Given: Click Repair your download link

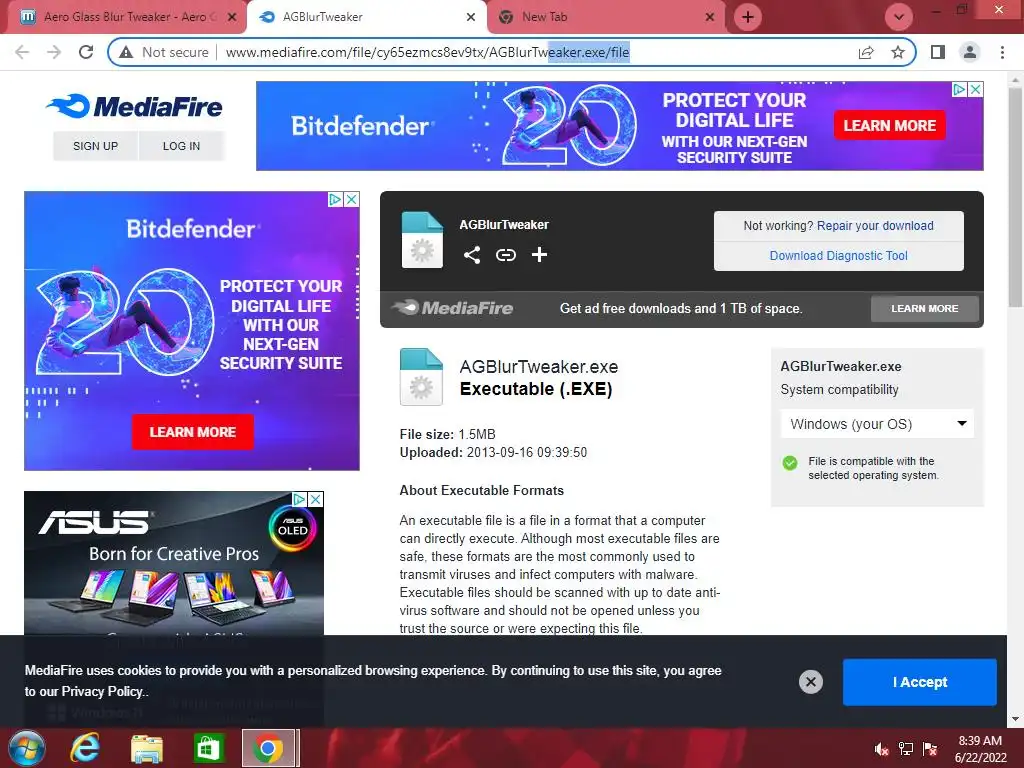Looking at the screenshot, I should [875, 225].
